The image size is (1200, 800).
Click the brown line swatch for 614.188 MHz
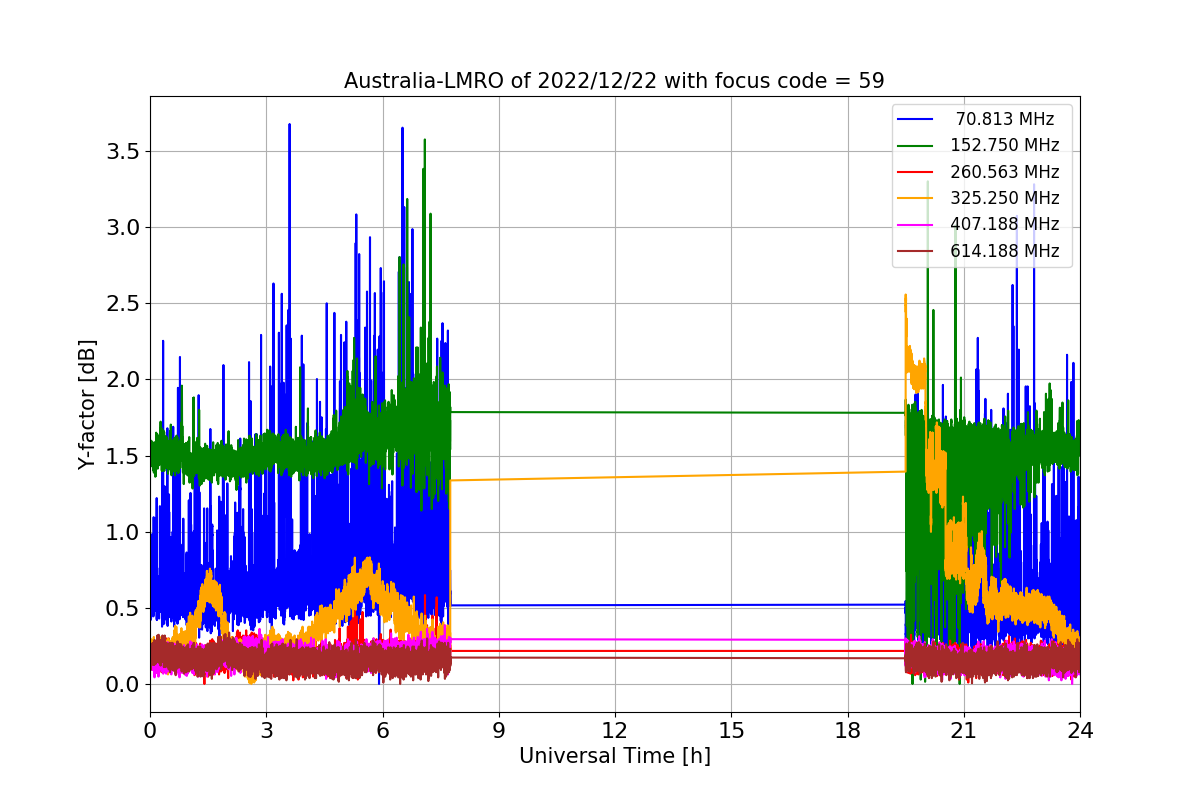tap(916, 251)
